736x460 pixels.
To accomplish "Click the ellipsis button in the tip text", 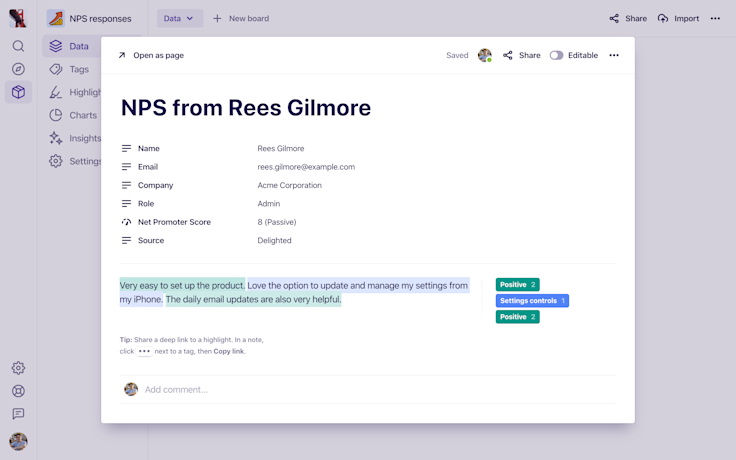I will pyautogui.click(x=144, y=351).
